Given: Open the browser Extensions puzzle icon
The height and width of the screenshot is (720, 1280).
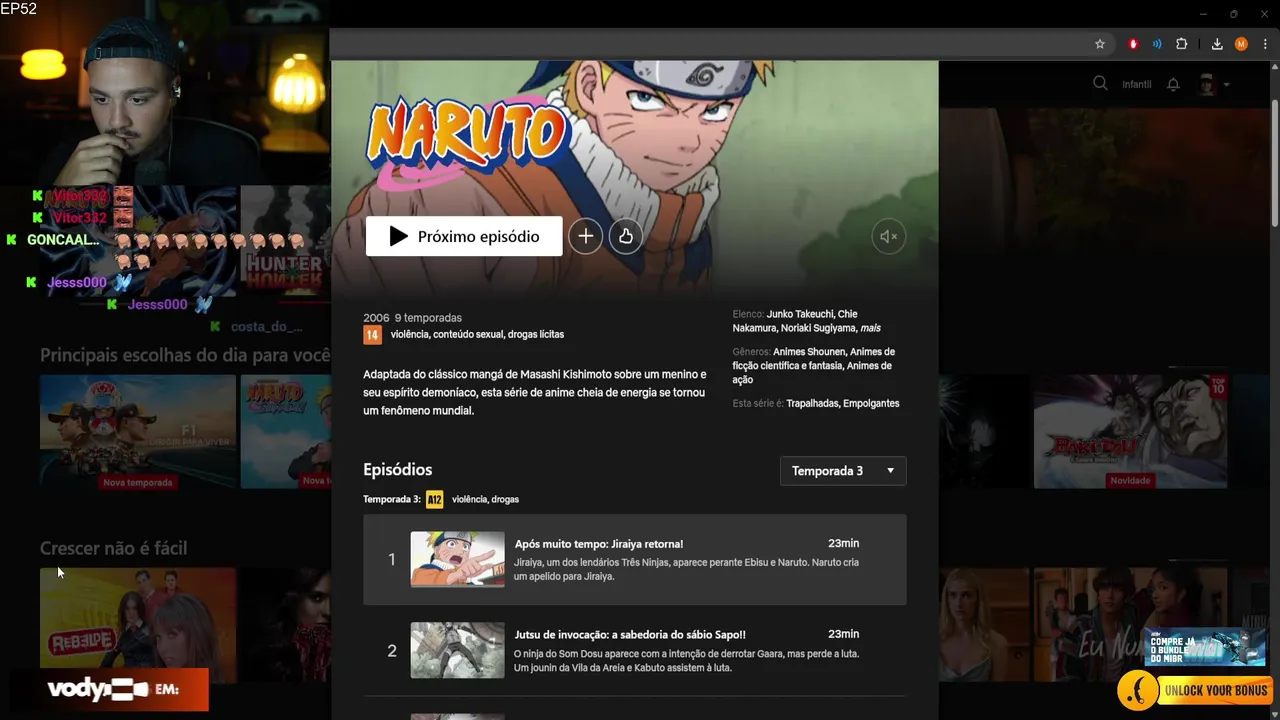Looking at the screenshot, I should coord(1182,44).
